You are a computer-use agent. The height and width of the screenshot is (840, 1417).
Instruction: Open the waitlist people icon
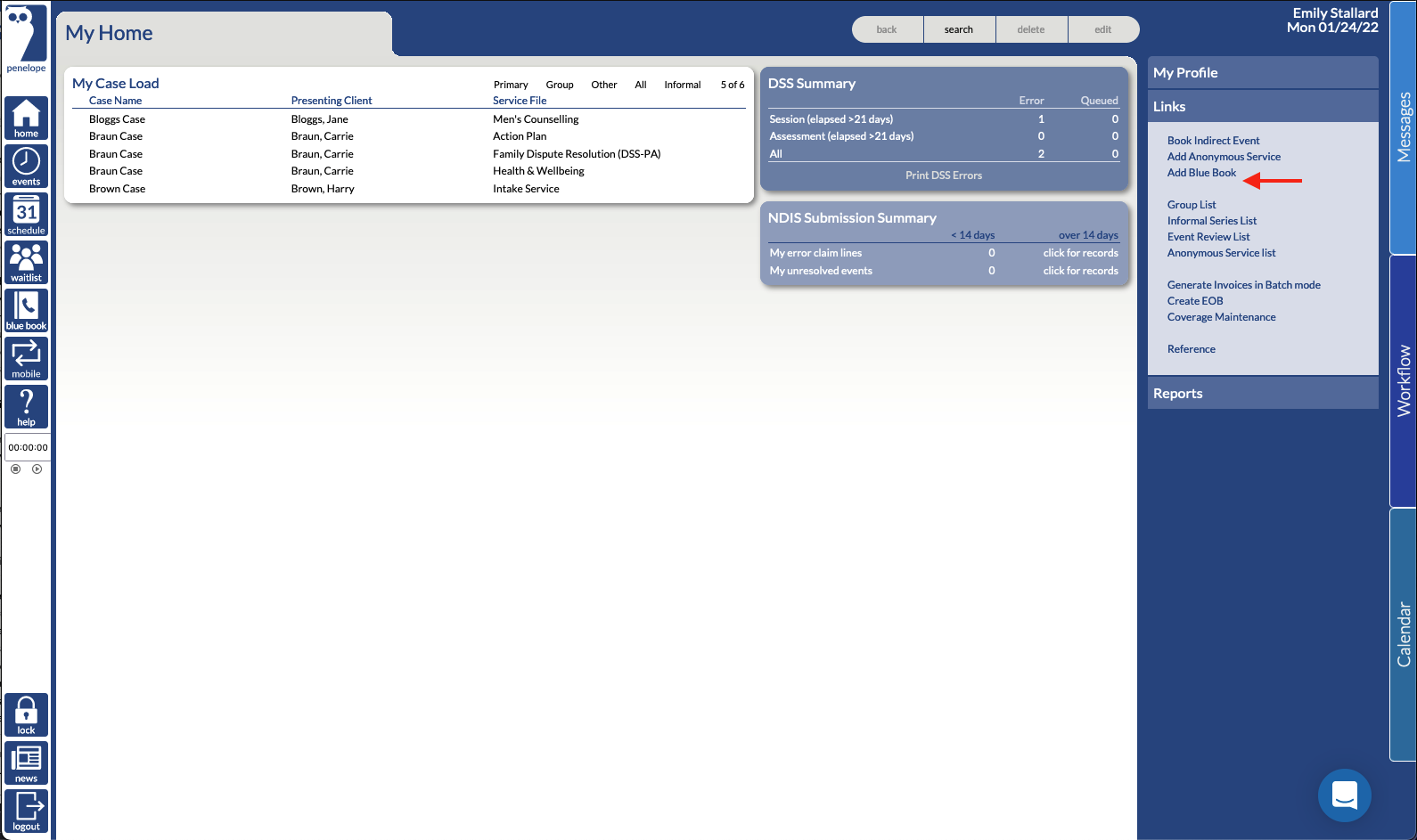[x=26, y=263]
